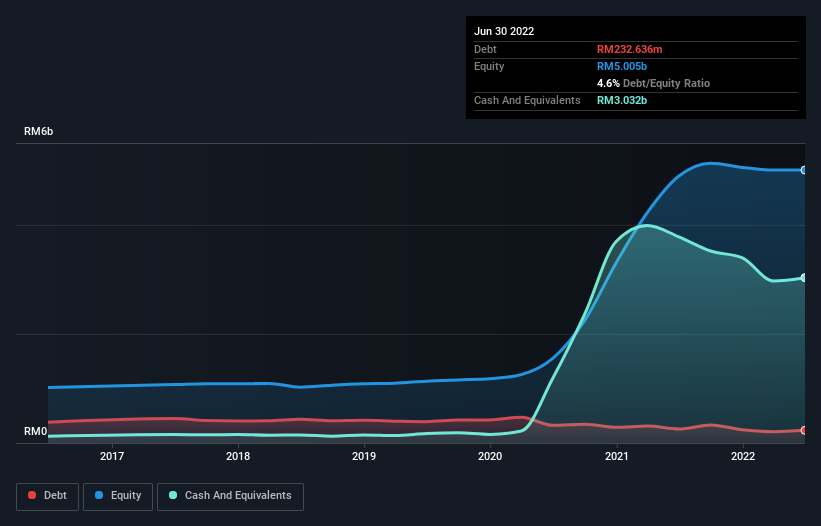This screenshot has height=526, width=821.
Task: Click the 2021 x-axis label
Action: tap(617, 456)
